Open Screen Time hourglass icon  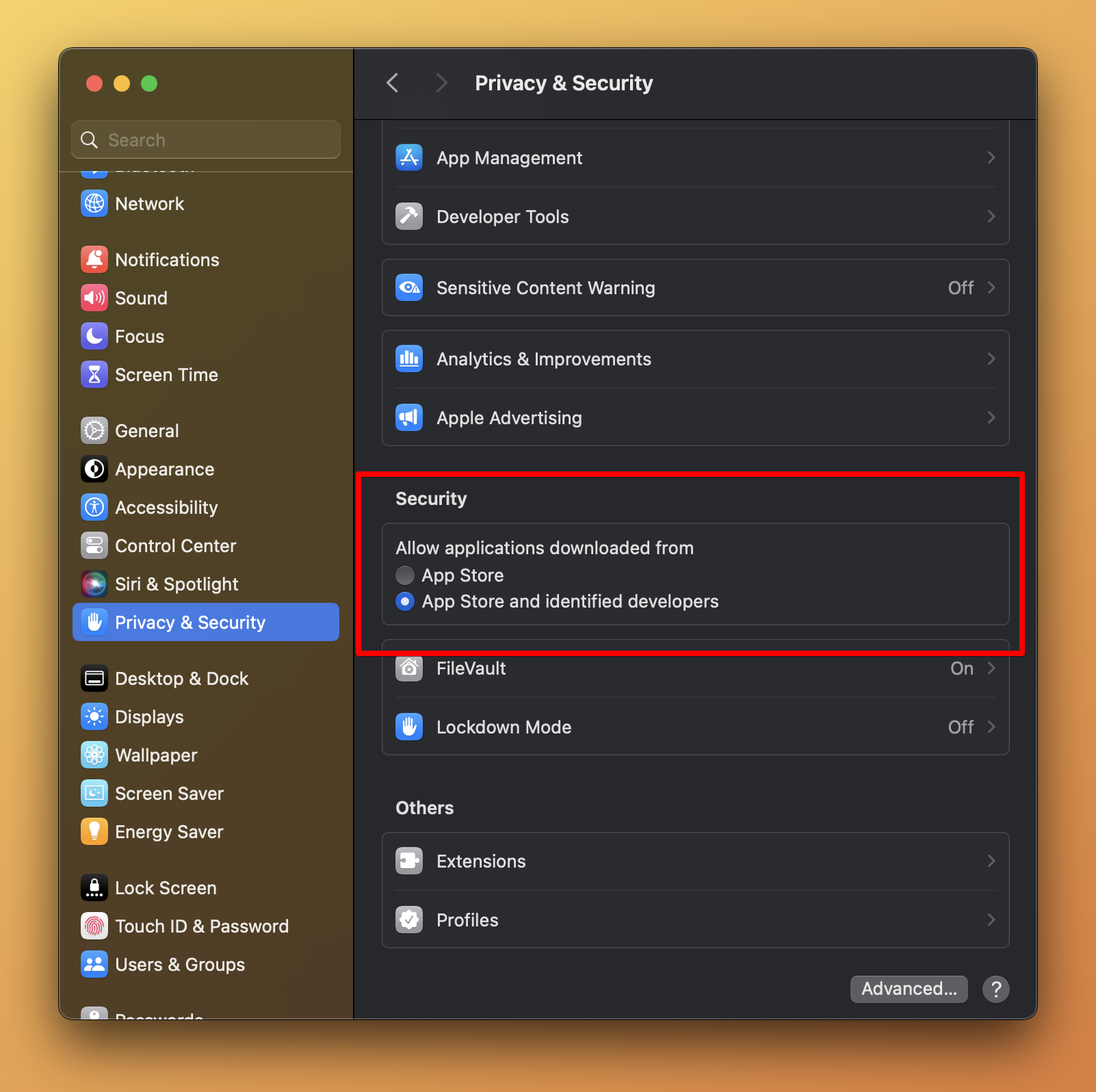tap(94, 374)
